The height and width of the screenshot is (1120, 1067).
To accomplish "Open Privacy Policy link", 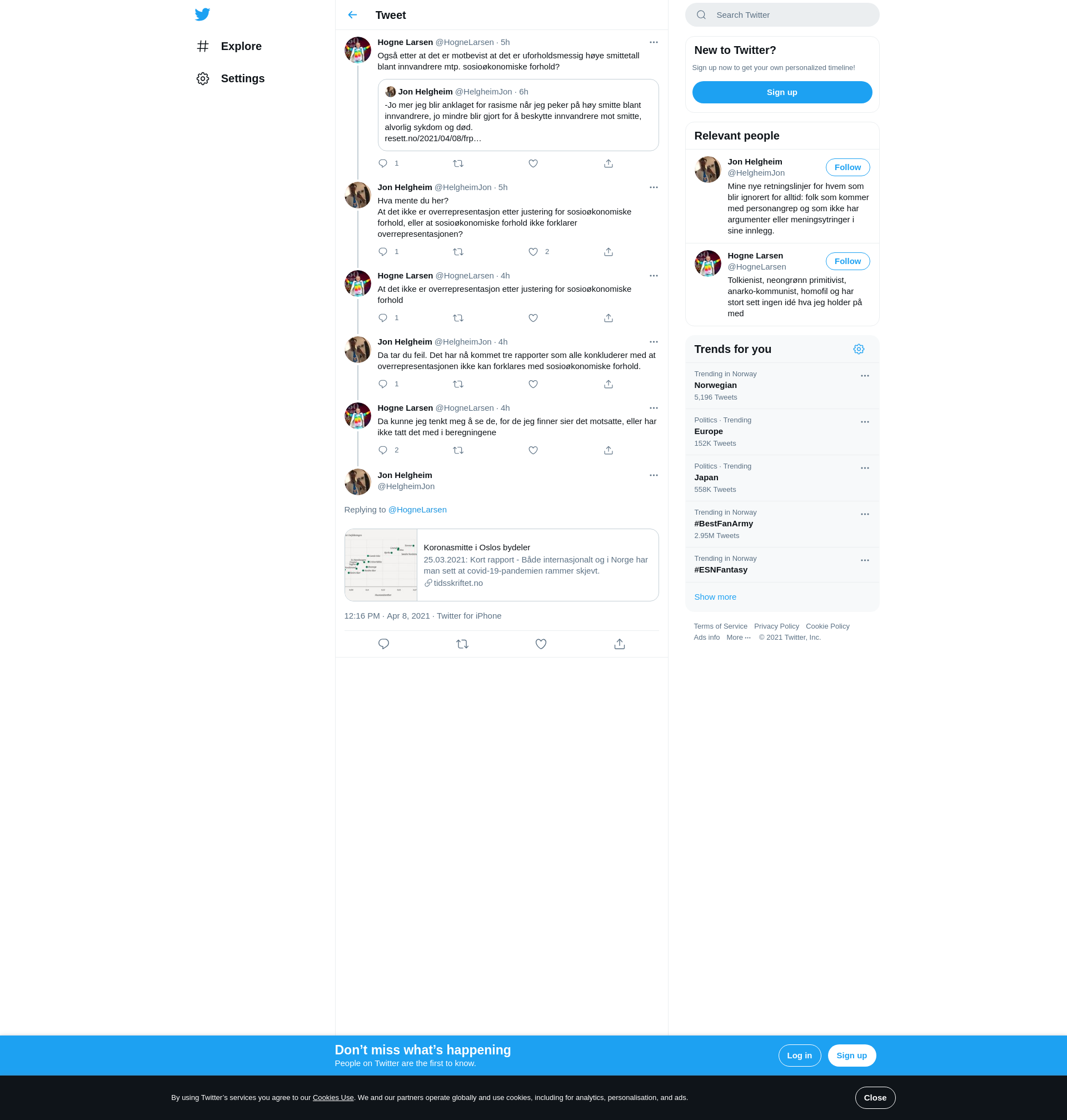I will [x=776, y=626].
